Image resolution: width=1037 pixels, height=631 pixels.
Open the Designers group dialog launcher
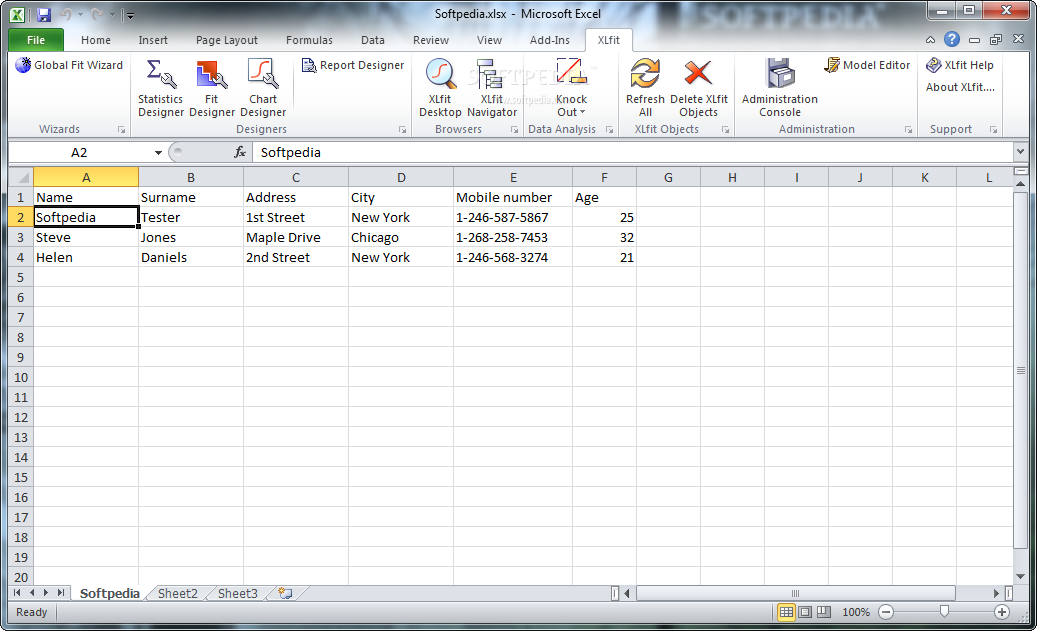tap(402, 130)
